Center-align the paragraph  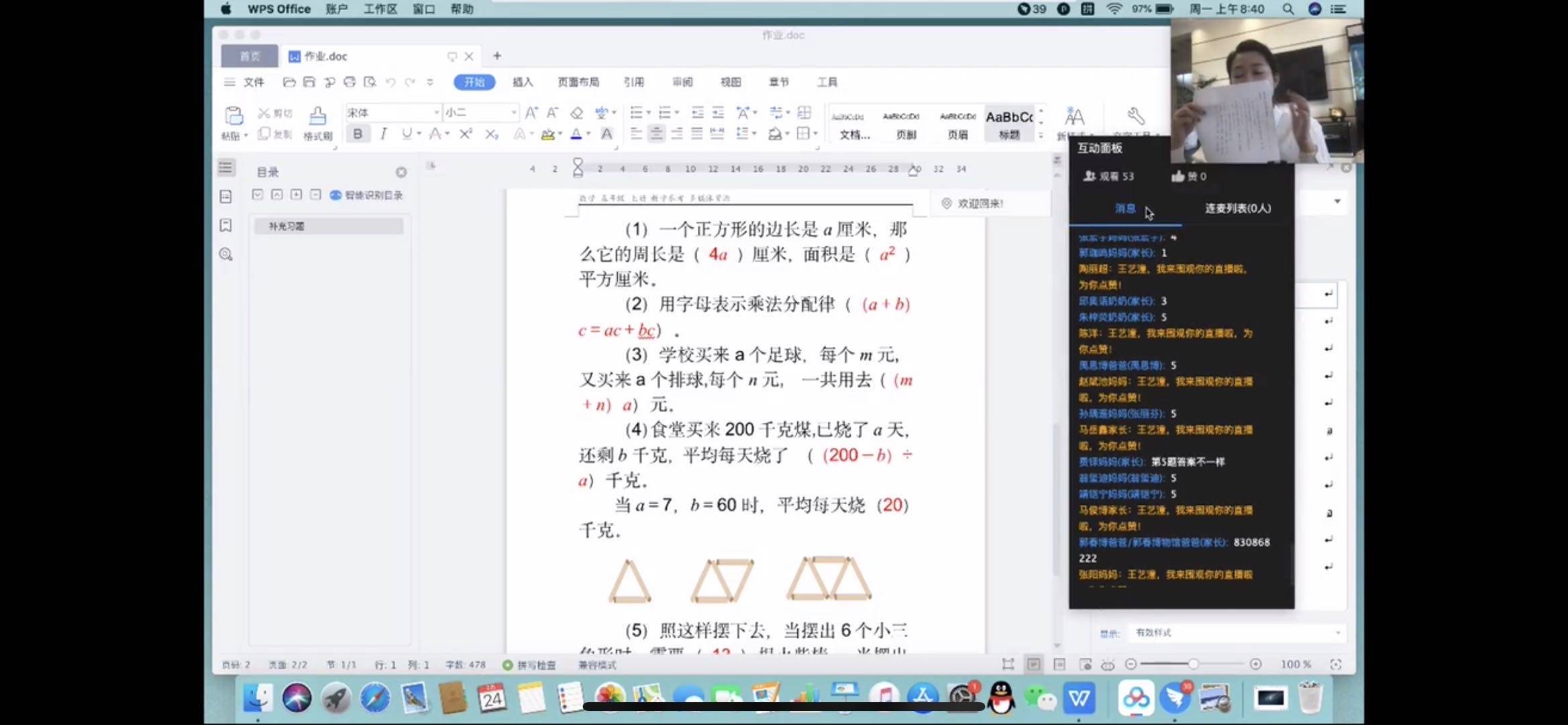tap(656, 134)
